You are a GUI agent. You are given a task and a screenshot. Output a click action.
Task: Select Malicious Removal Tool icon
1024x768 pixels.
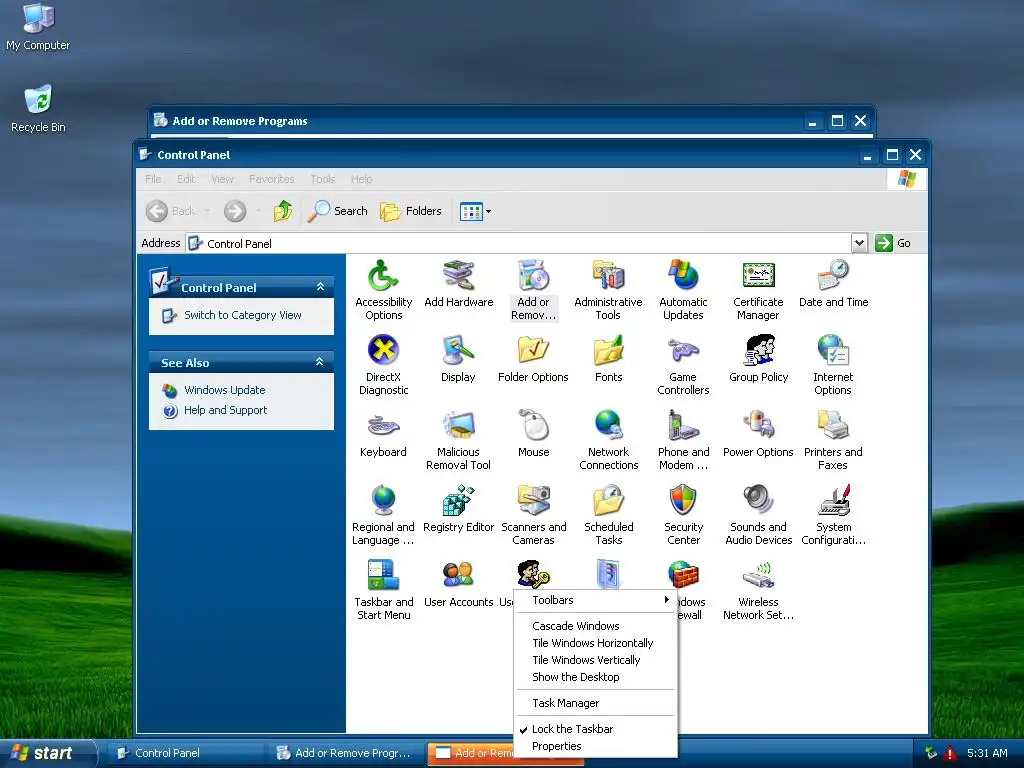coord(458,441)
